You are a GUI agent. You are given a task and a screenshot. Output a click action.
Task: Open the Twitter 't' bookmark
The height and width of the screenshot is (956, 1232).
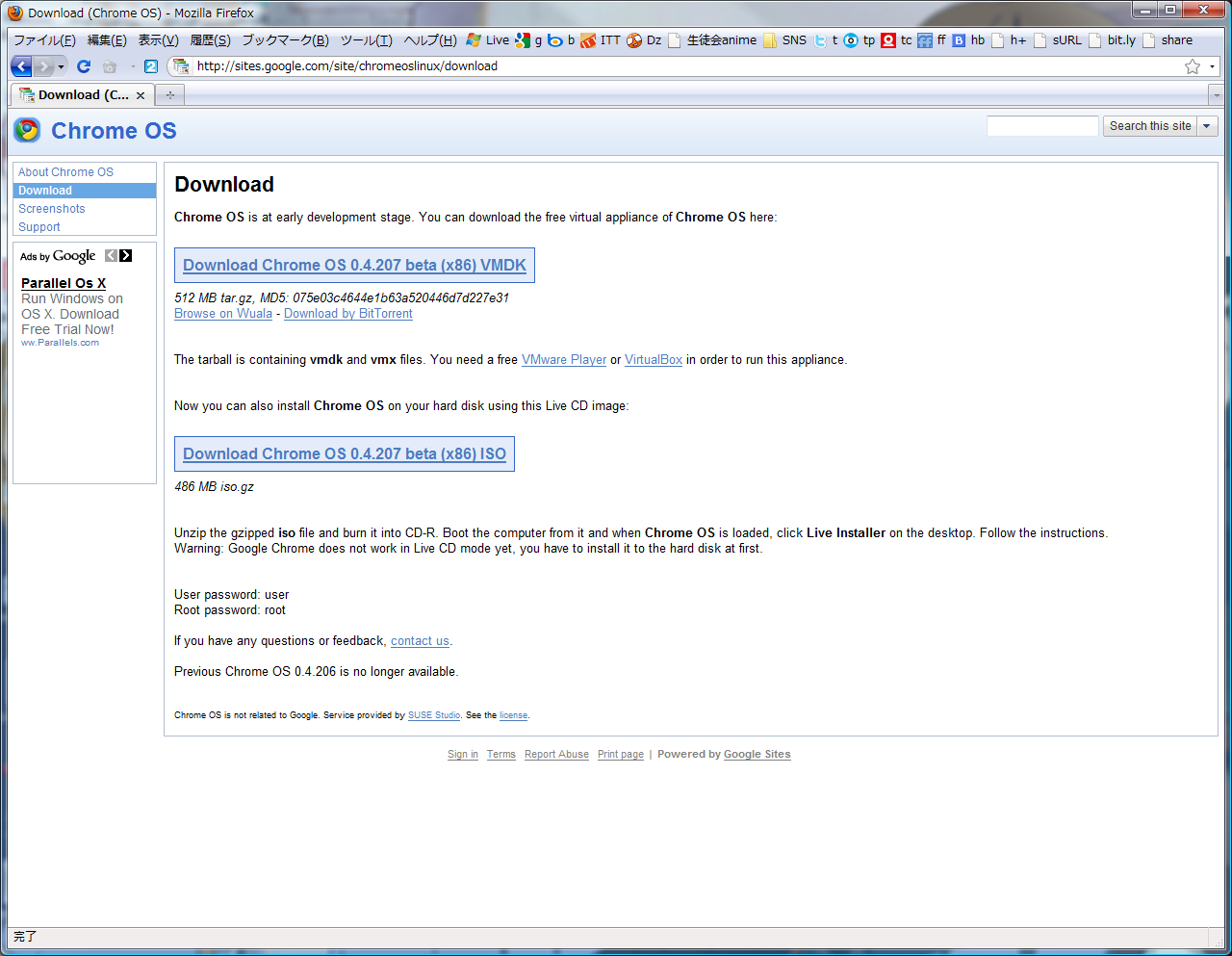[826, 40]
